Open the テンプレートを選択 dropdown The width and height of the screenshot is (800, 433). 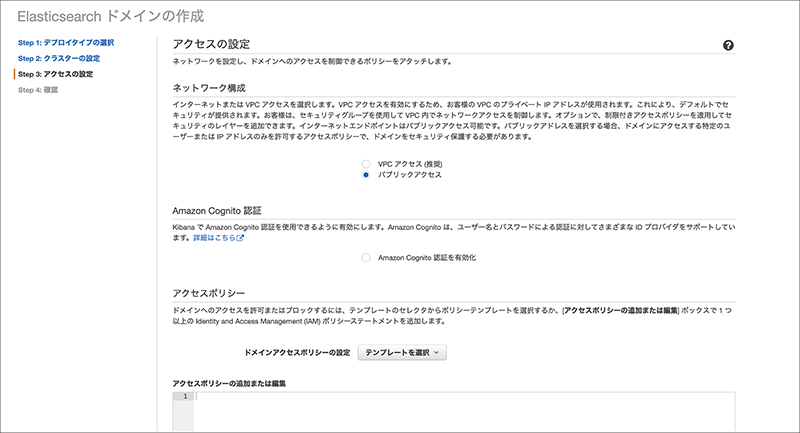pyautogui.click(x=401, y=352)
